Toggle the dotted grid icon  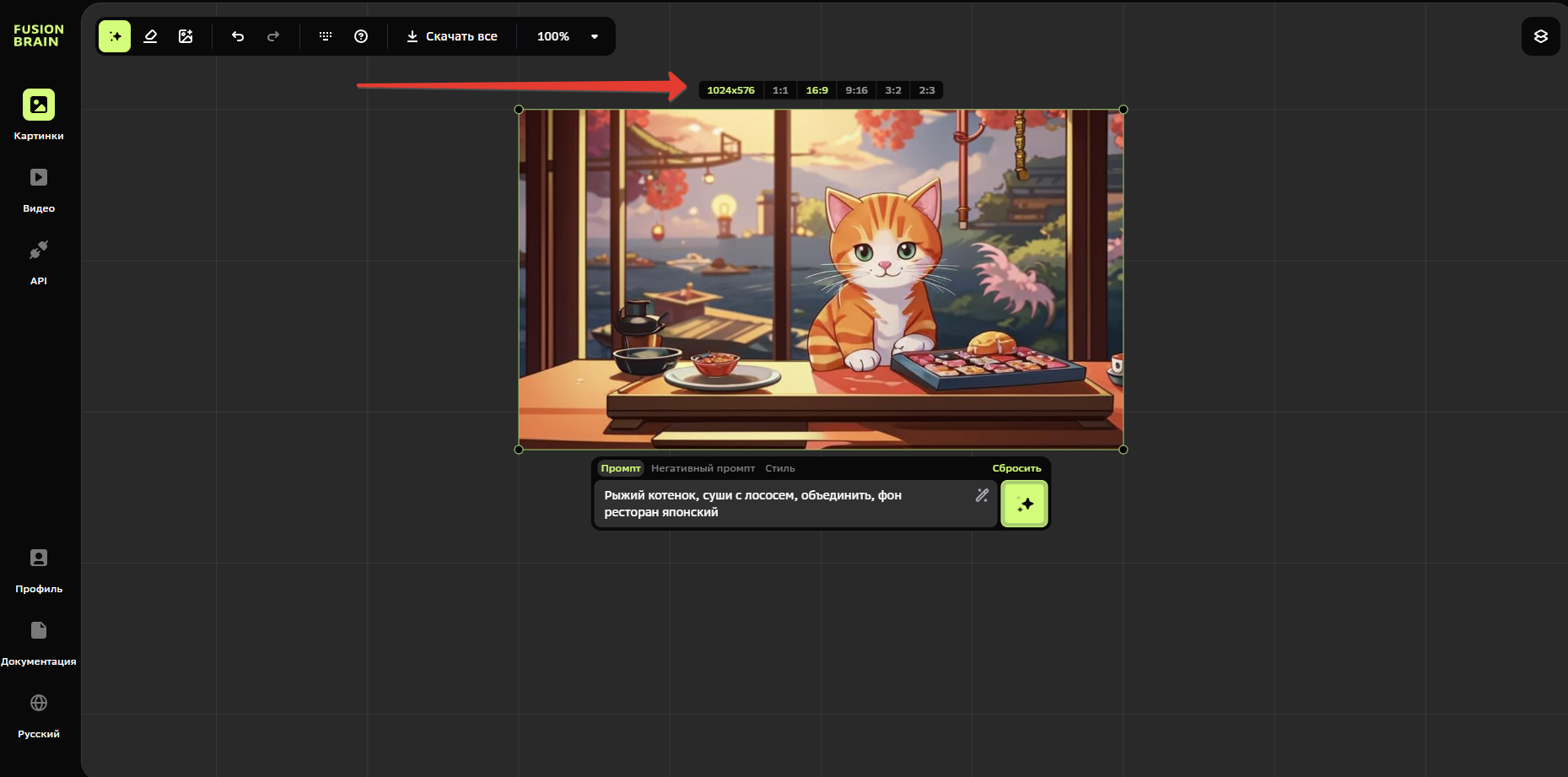(326, 36)
